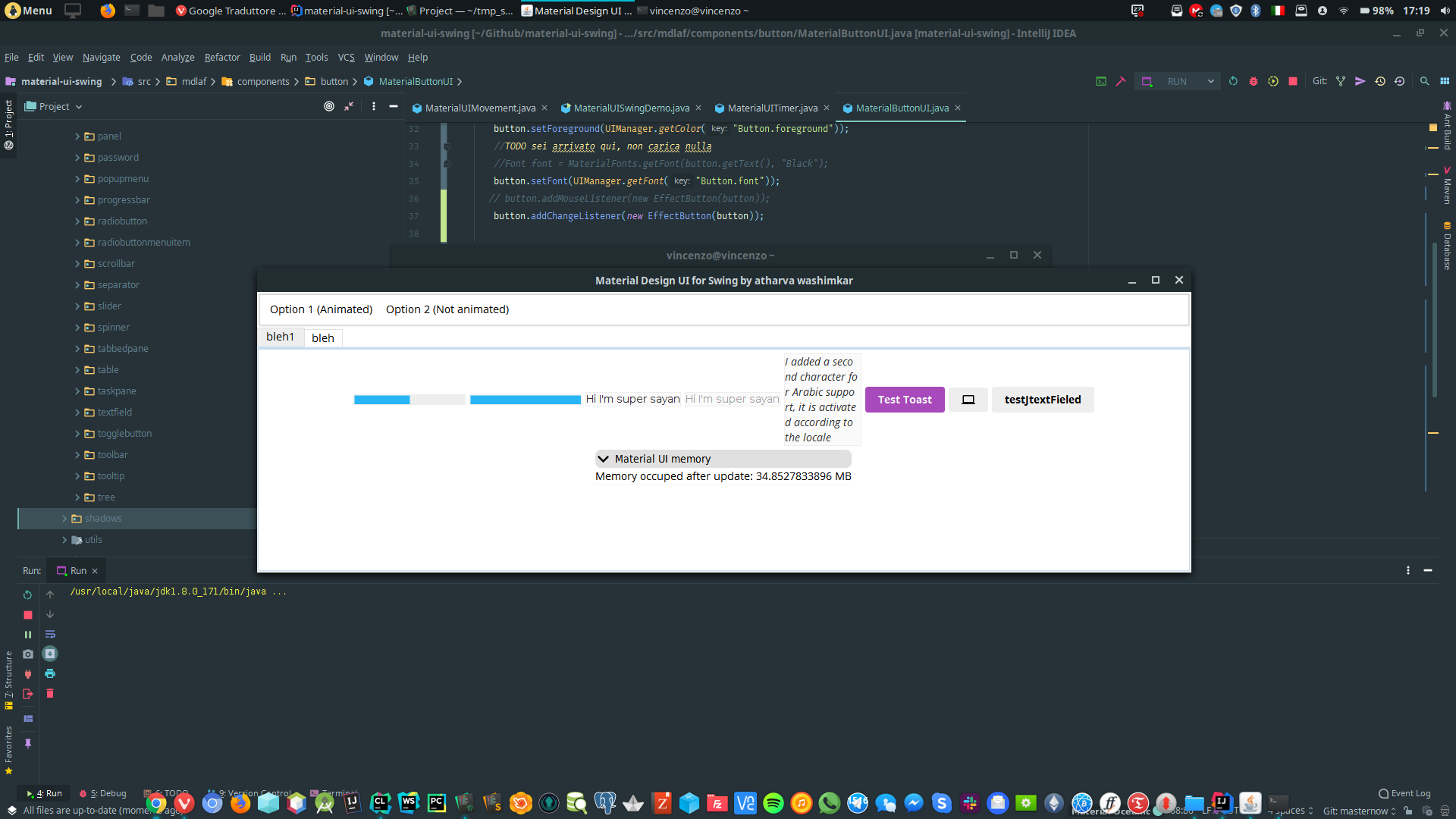Enable scroll to end in console

point(50,654)
